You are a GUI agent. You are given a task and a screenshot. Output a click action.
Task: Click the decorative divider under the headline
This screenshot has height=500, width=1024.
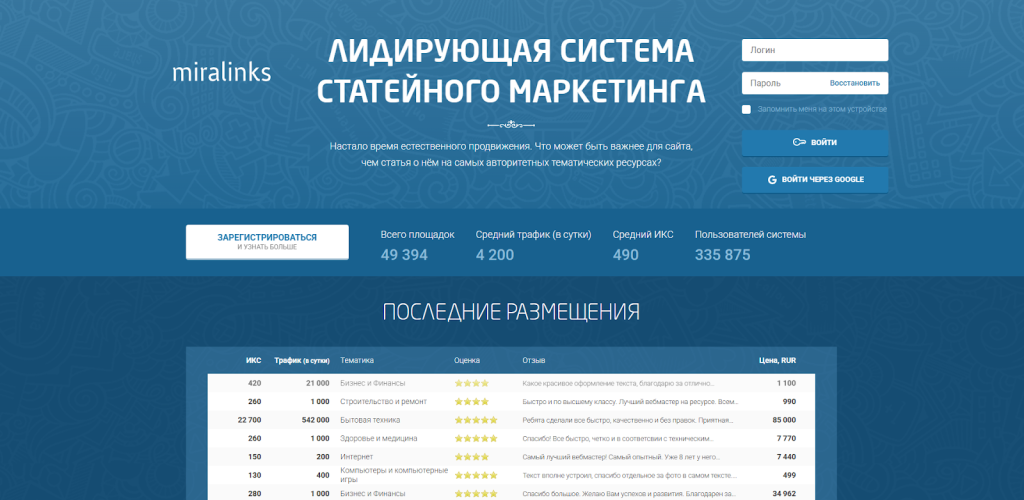click(511, 125)
